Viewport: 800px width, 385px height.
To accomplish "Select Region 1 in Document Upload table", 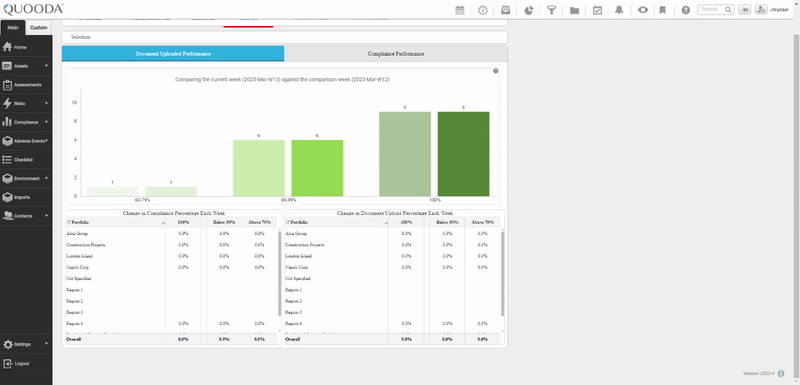I will (392, 290).
